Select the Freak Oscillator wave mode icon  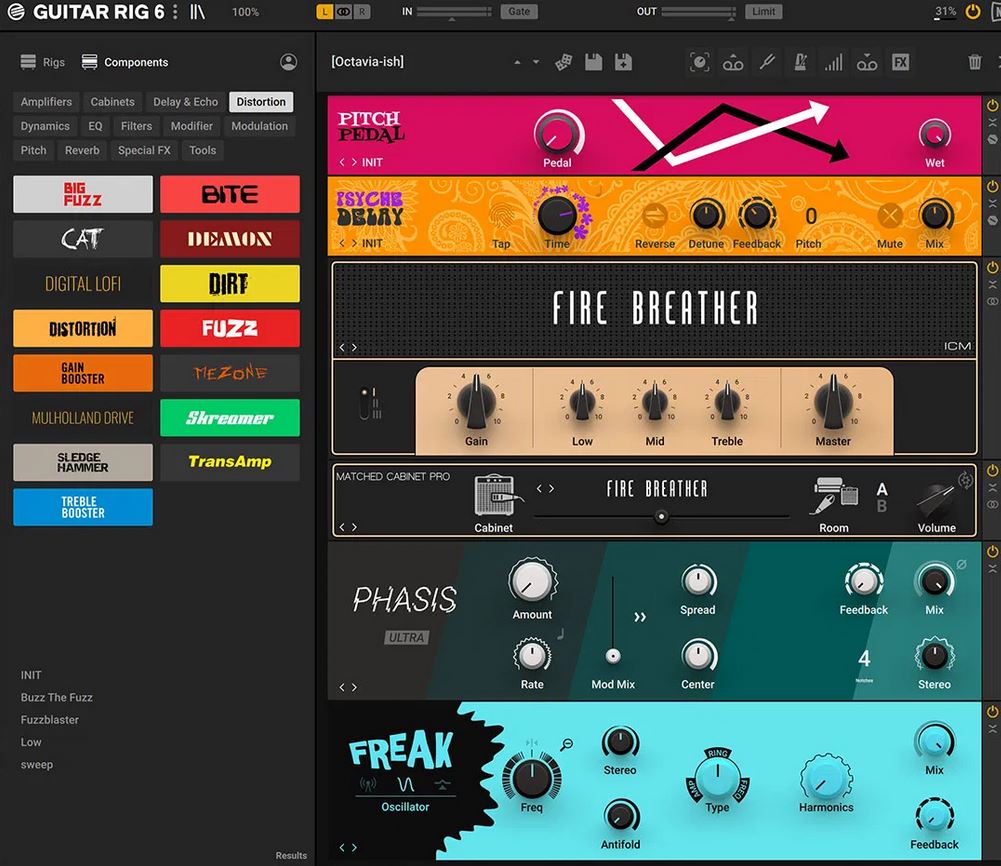[405, 784]
